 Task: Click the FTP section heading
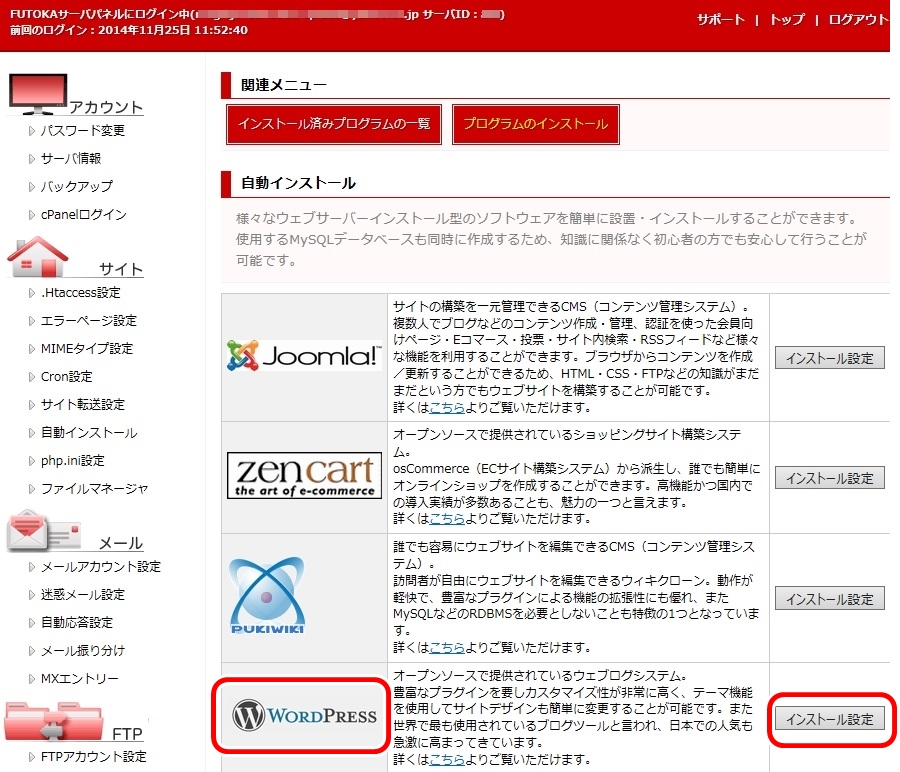pyautogui.click(x=127, y=734)
